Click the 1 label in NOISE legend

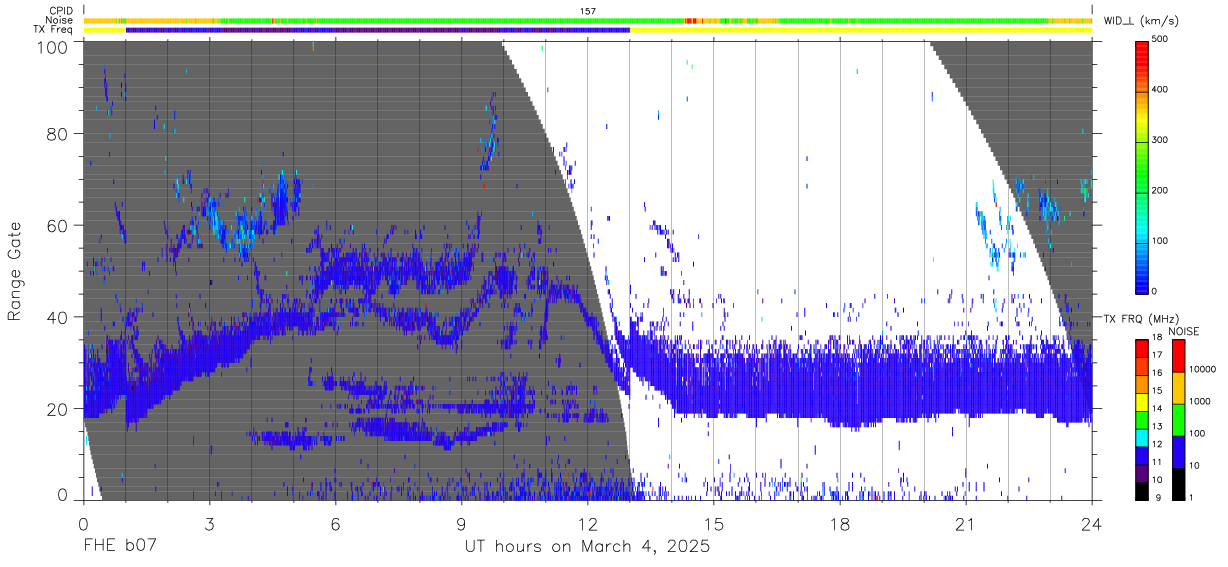point(1193,497)
